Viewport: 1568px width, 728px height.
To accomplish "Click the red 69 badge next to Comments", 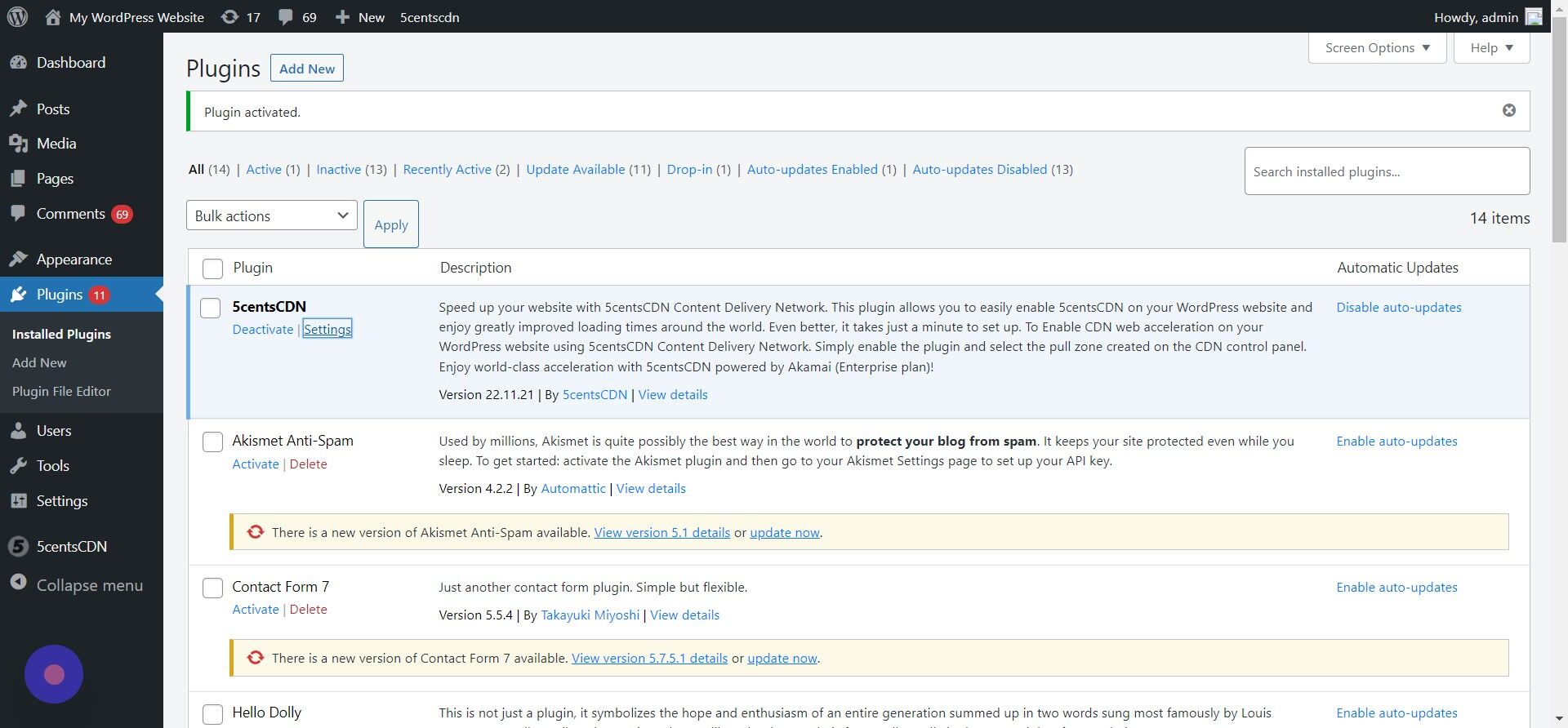I will [x=122, y=215].
